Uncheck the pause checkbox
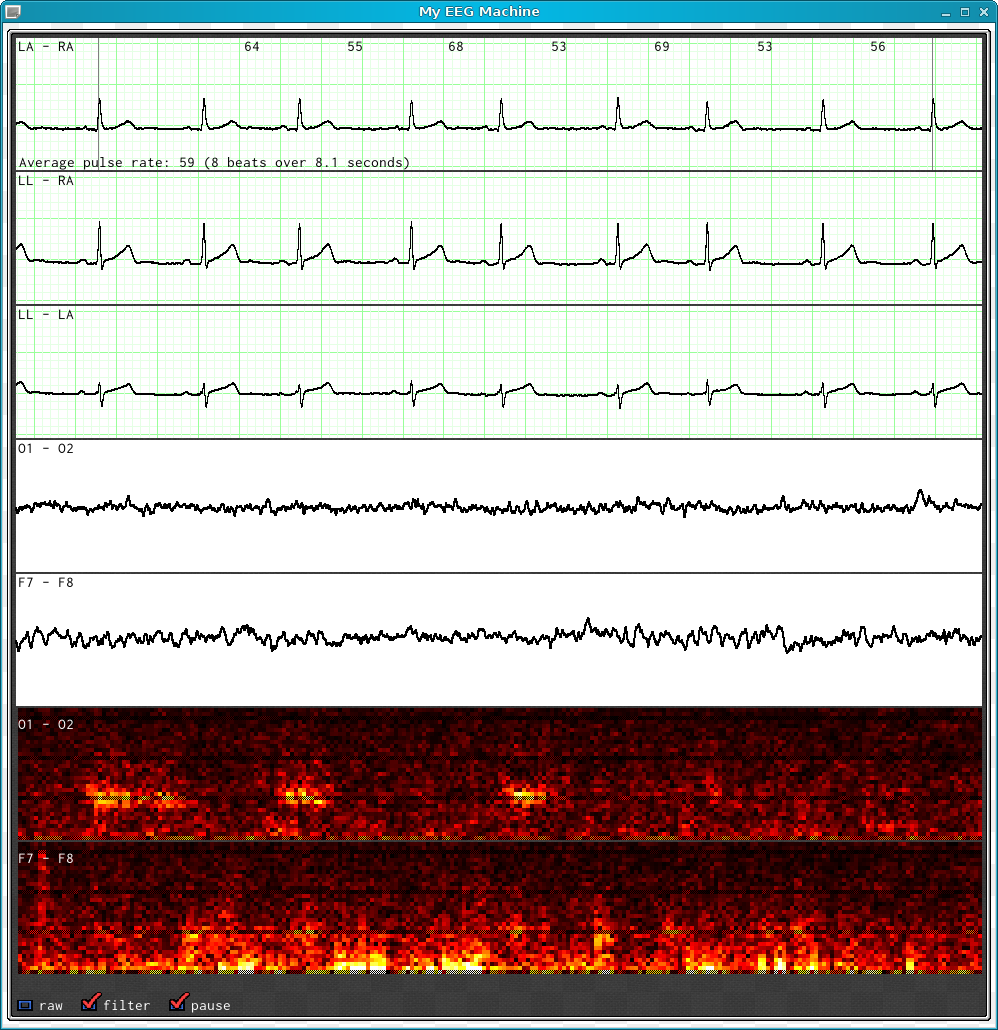Image resolution: width=998 pixels, height=1030 pixels. pyautogui.click(x=178, y=1003)
